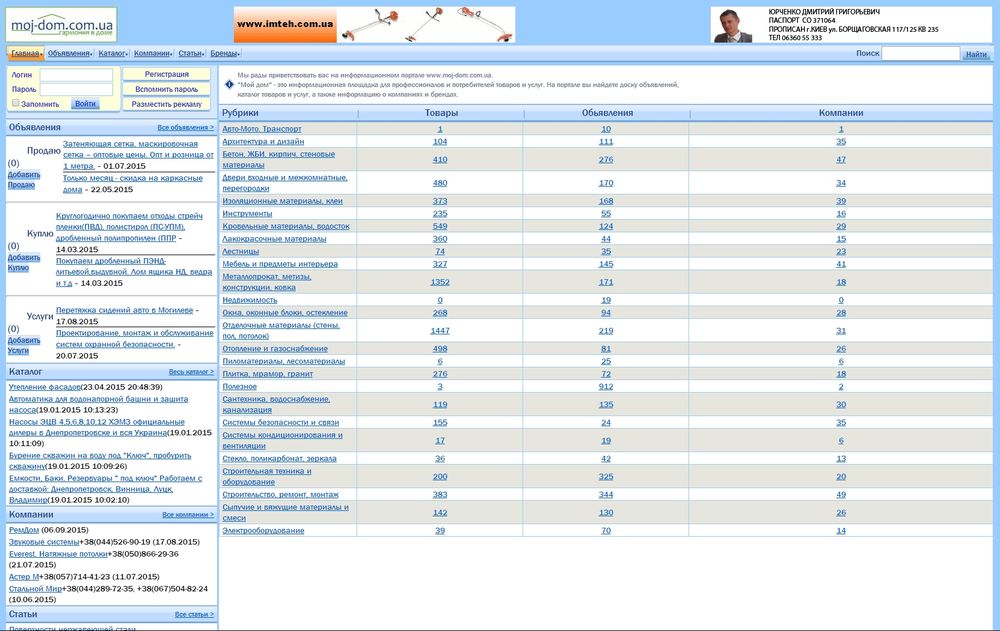Click ads count 344 for Строительство, ремонт
The width and height of the screenshot is (1000, 631).
click(606, 494)
